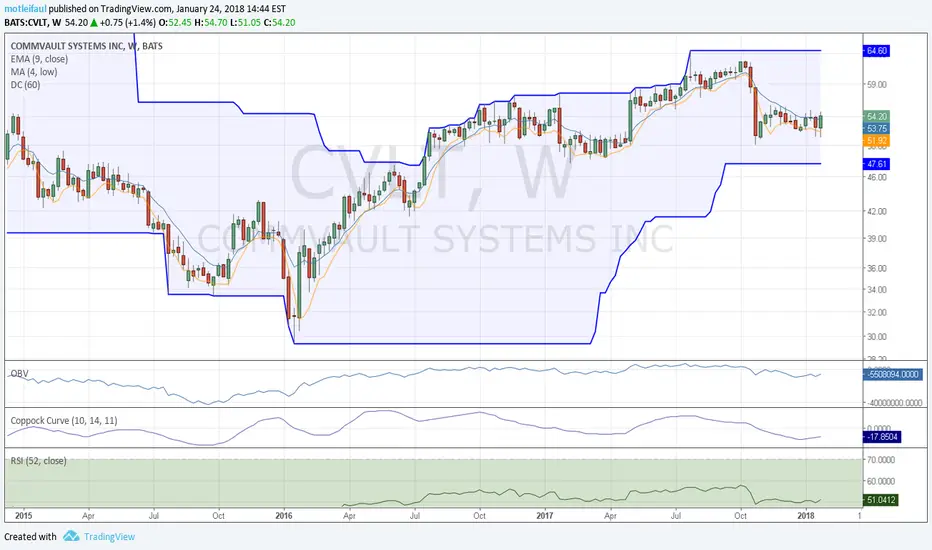The image size is (932, 550).
Task: Click the -17.8504 Coppock value tag
Action: point(882,437)
